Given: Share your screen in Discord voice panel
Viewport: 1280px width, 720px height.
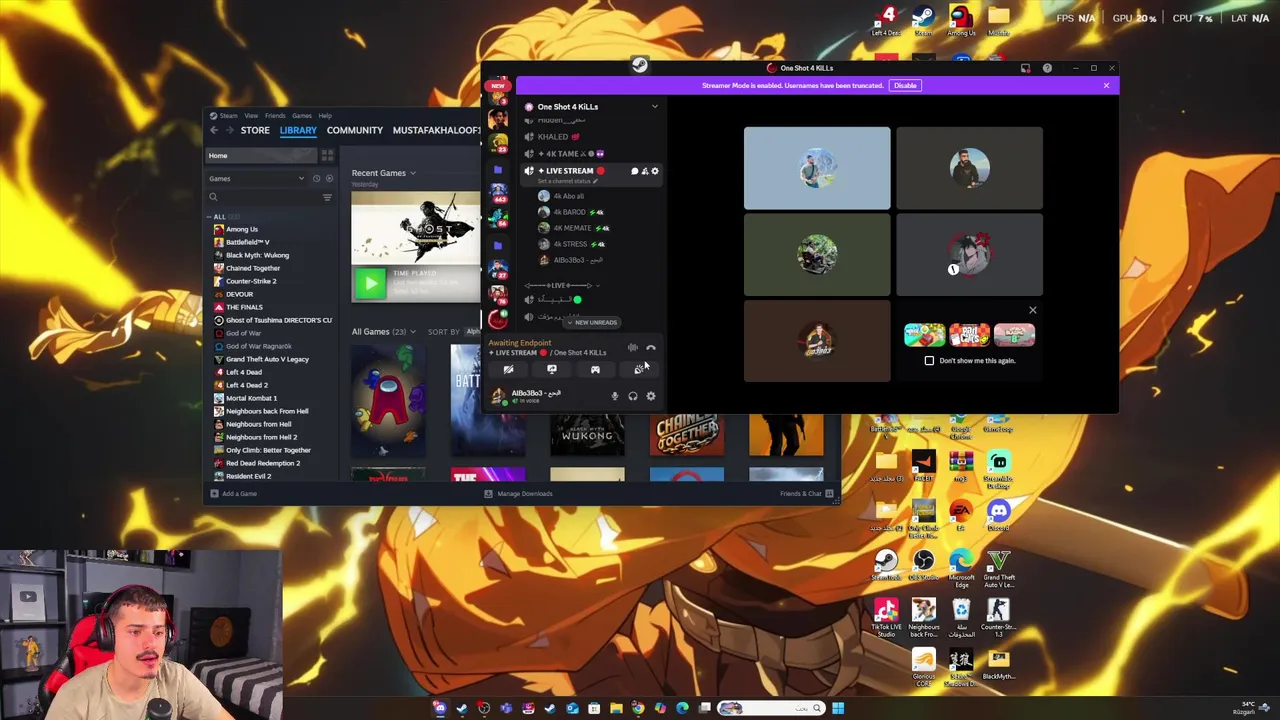Looking at the screenshot, I should click(x=552, y=370).
